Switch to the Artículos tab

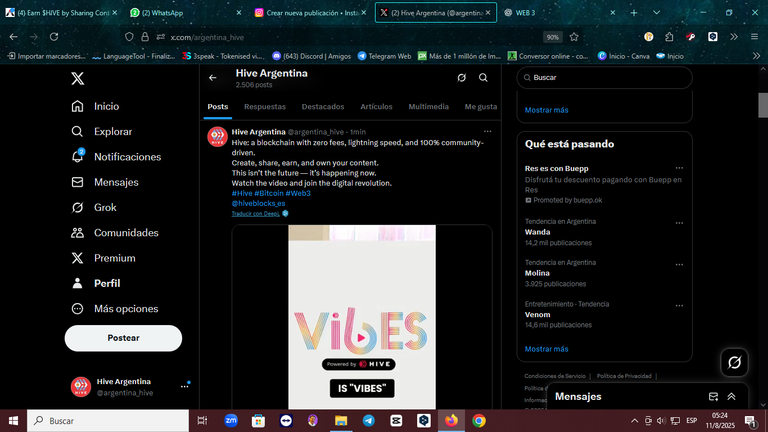376,107
